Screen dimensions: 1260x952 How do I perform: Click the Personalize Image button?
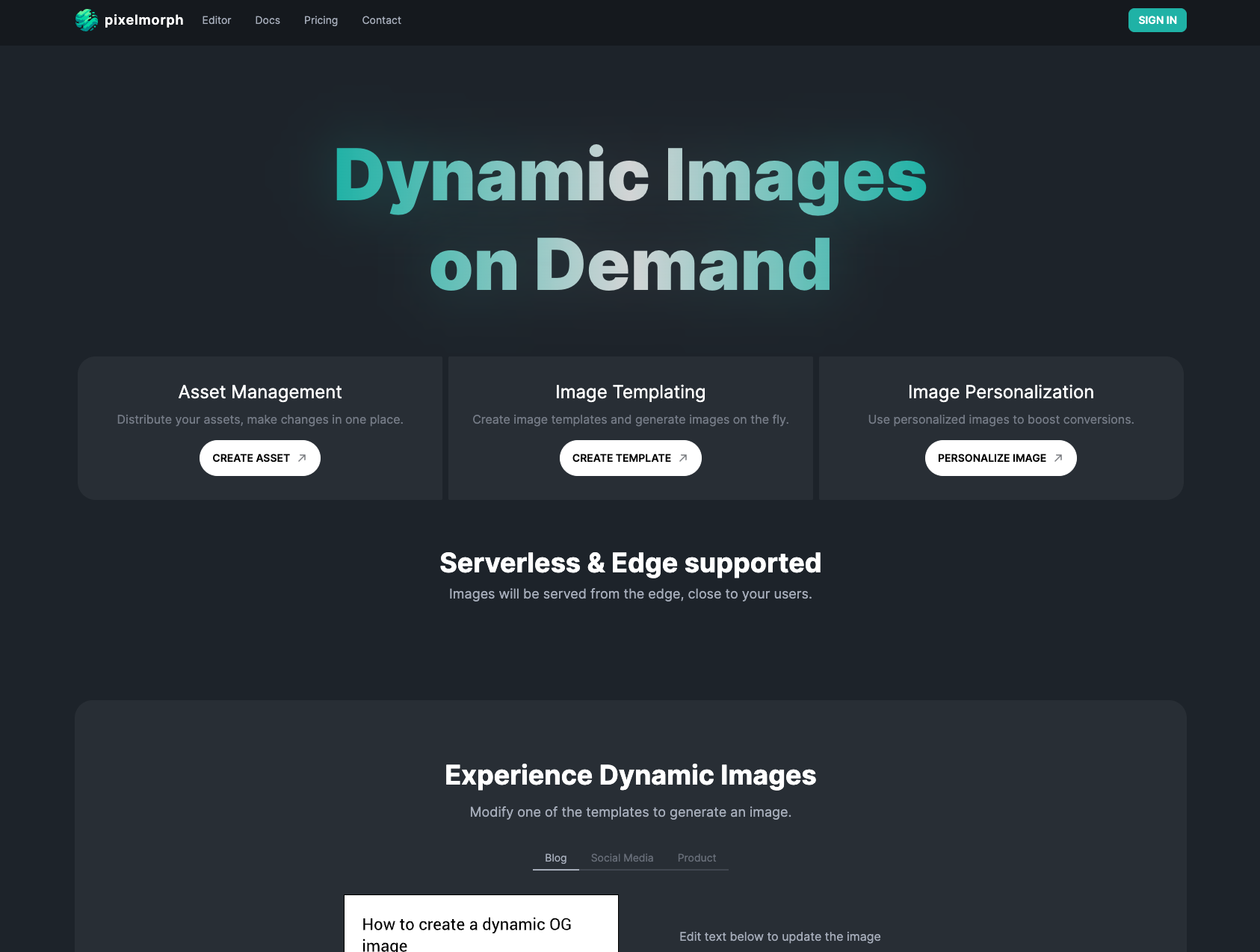pyautogui.click(x=1001, y=458)
